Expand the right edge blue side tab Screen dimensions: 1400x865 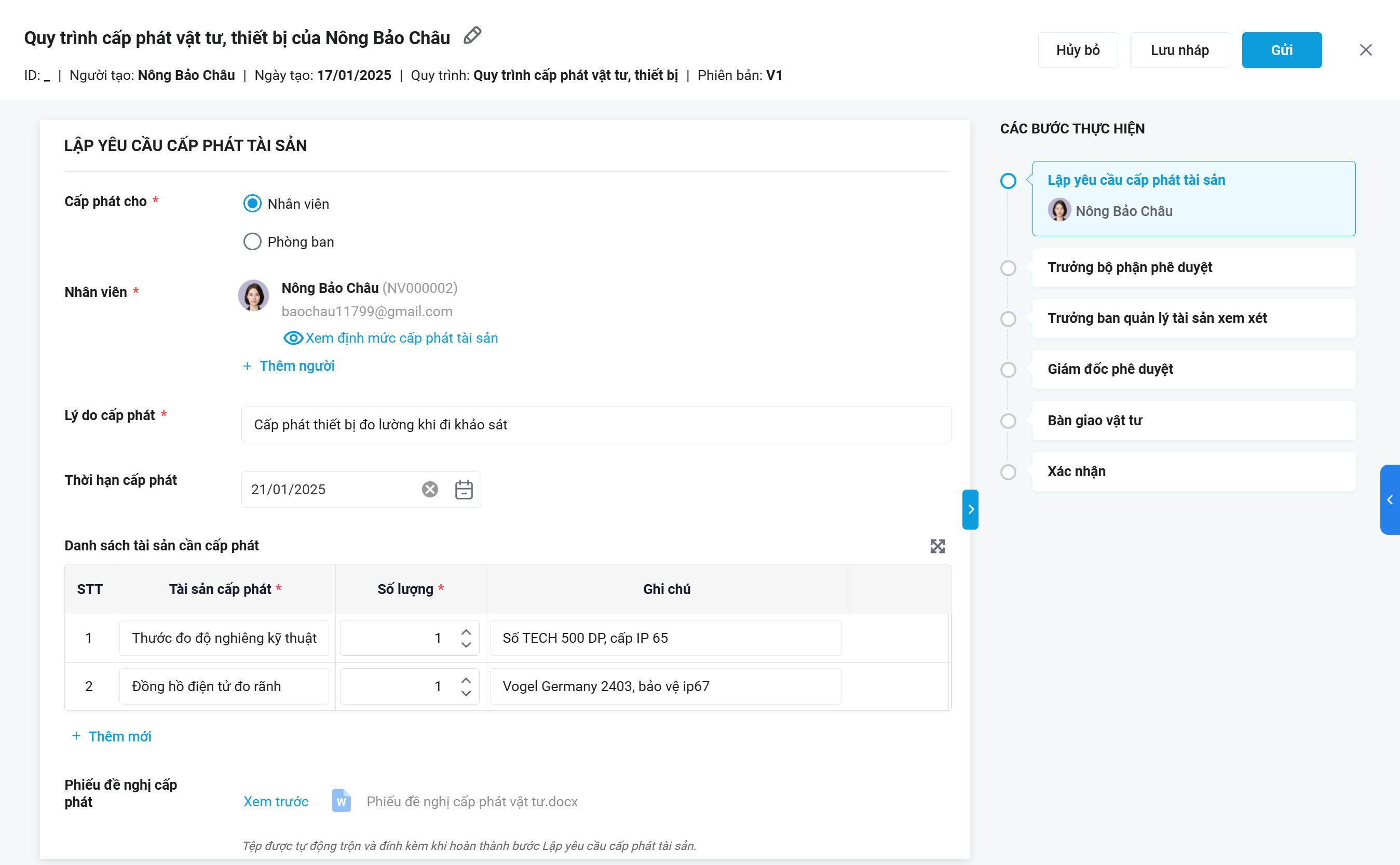point(1390,499)
